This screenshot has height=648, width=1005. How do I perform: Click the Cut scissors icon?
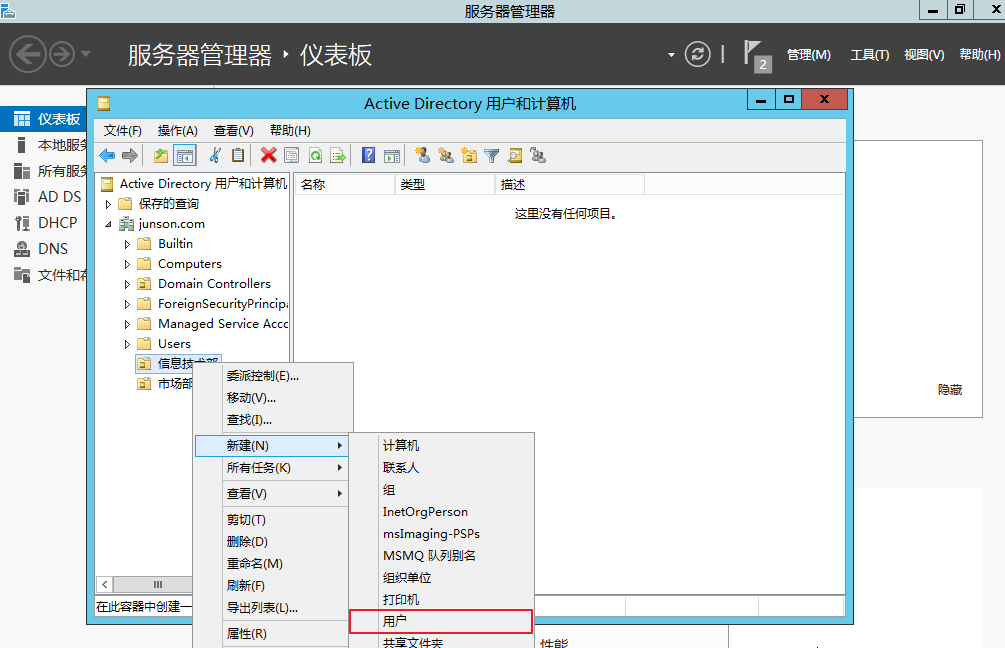click(215, 155)
